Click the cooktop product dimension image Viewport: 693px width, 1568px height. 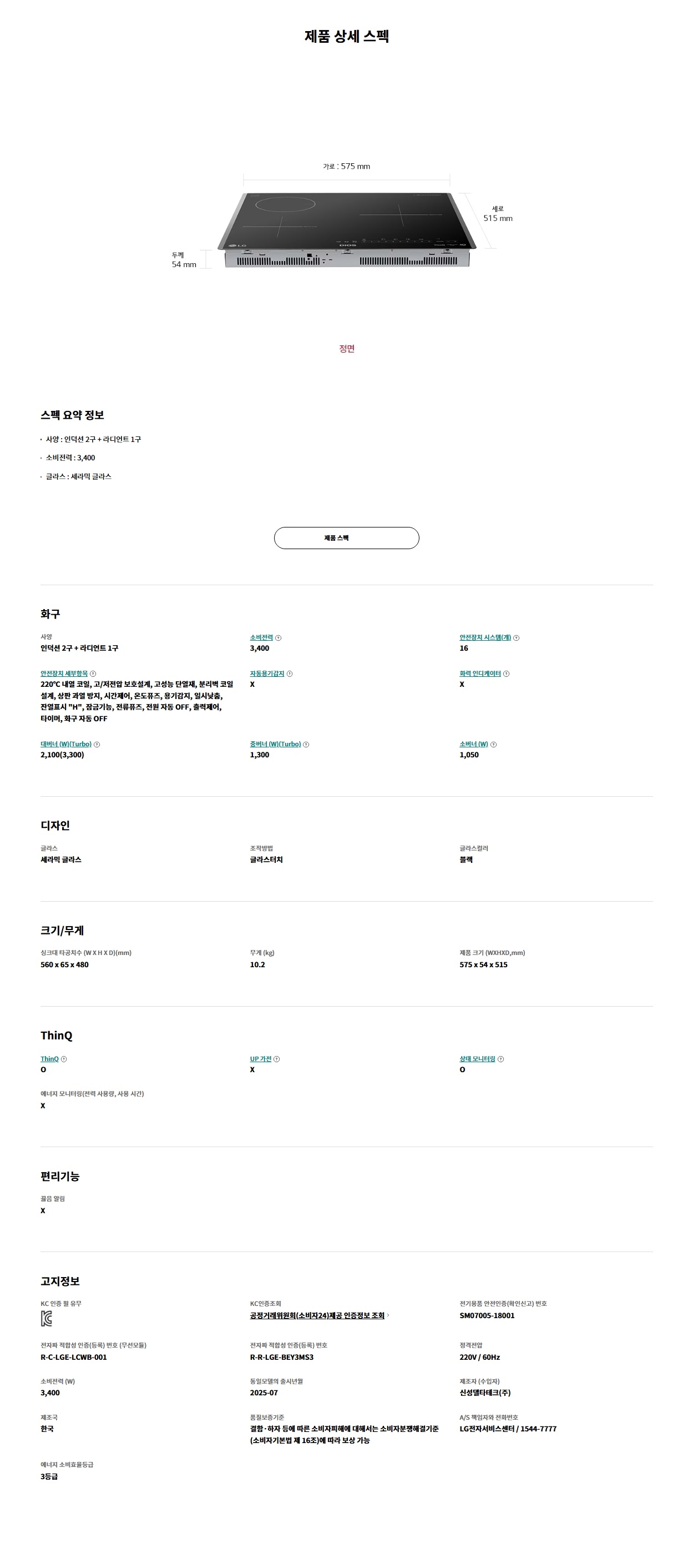(346, 229)
